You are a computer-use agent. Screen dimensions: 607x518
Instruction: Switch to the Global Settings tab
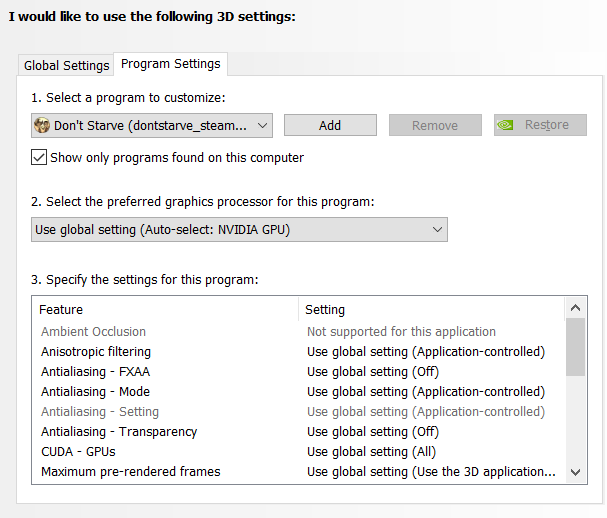[x=66, y=65]
